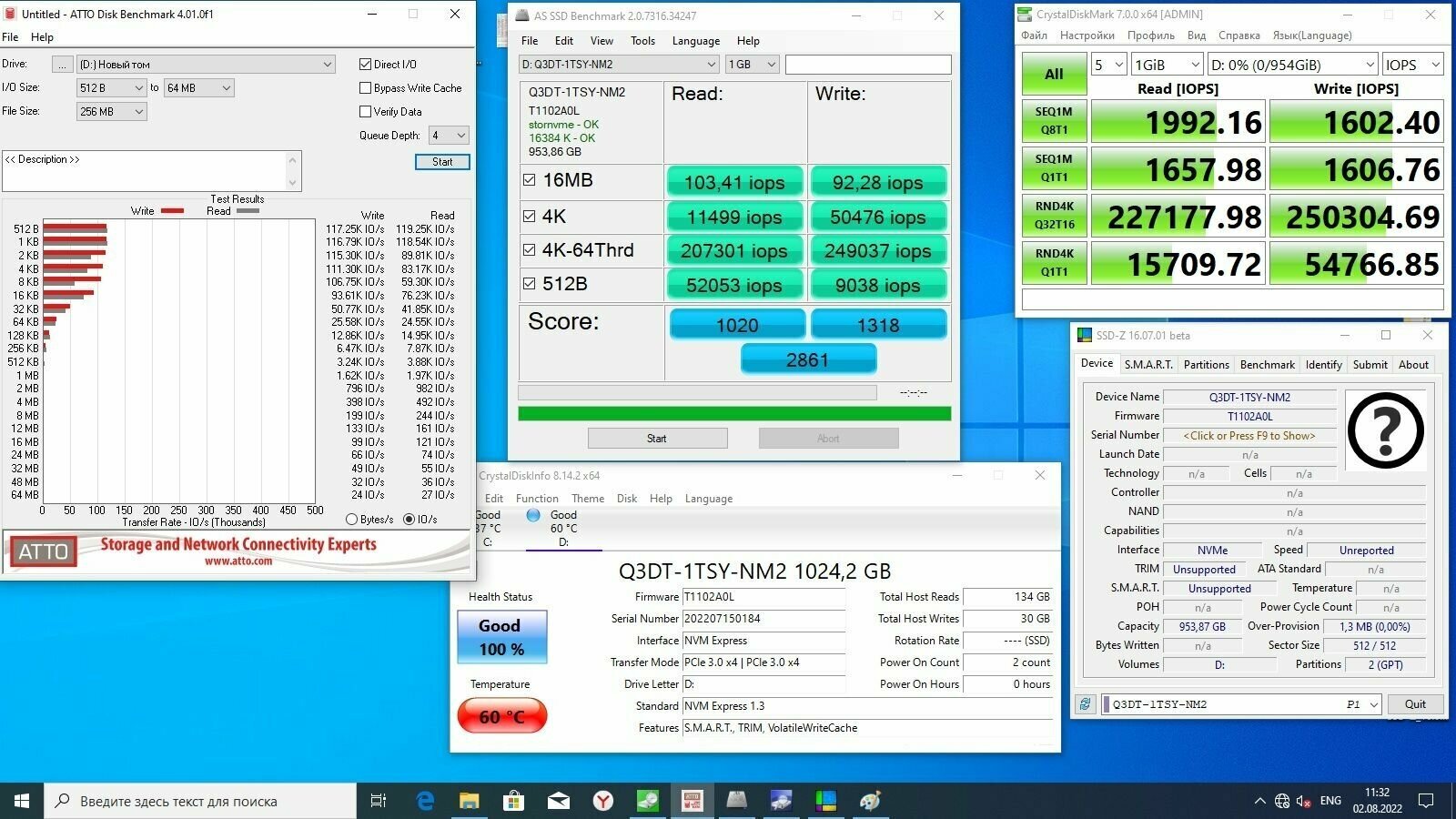Run the RND4K Q32T16 test

(x=1054, y=216)
